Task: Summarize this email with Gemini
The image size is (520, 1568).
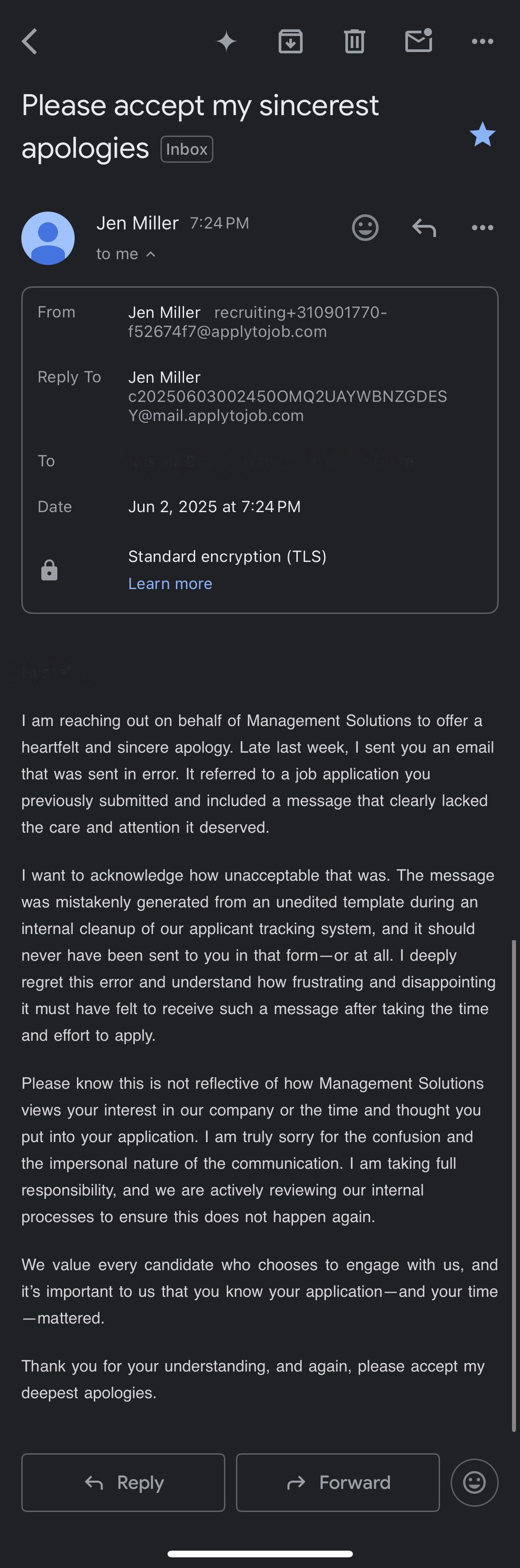Action: [x=226, y=41]
